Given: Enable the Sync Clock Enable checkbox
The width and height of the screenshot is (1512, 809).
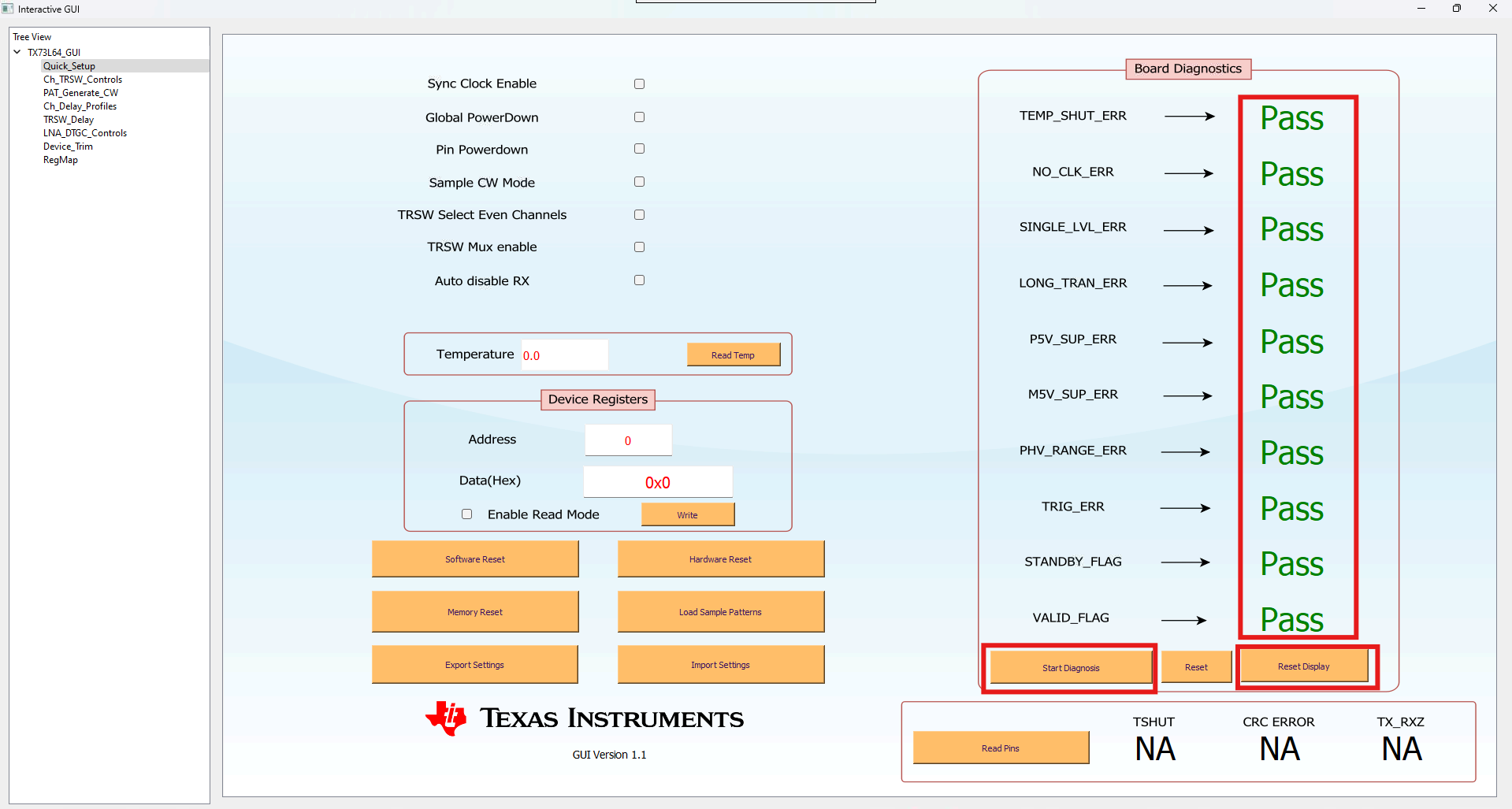Looking at the screenshot, I should (639, 84).
